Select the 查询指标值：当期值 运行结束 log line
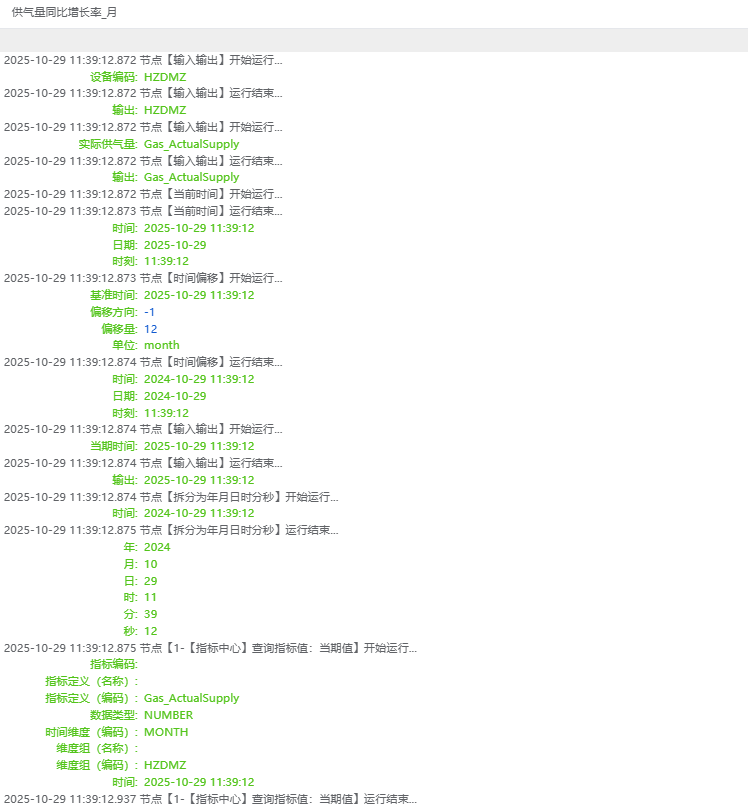Viewport: 748px width, 809px height. (210, 799)
